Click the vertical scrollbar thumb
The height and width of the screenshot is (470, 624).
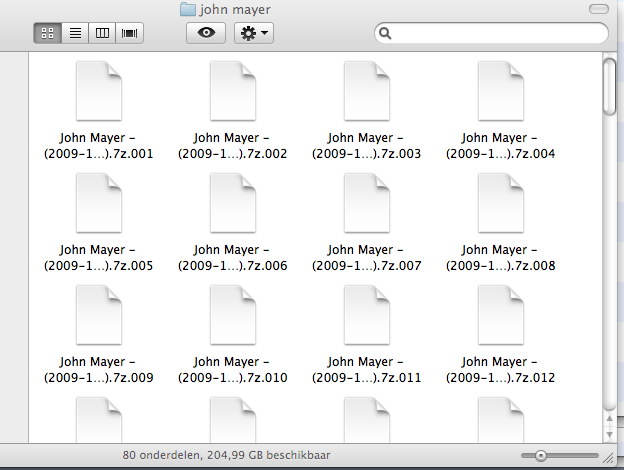pos(609,87)
